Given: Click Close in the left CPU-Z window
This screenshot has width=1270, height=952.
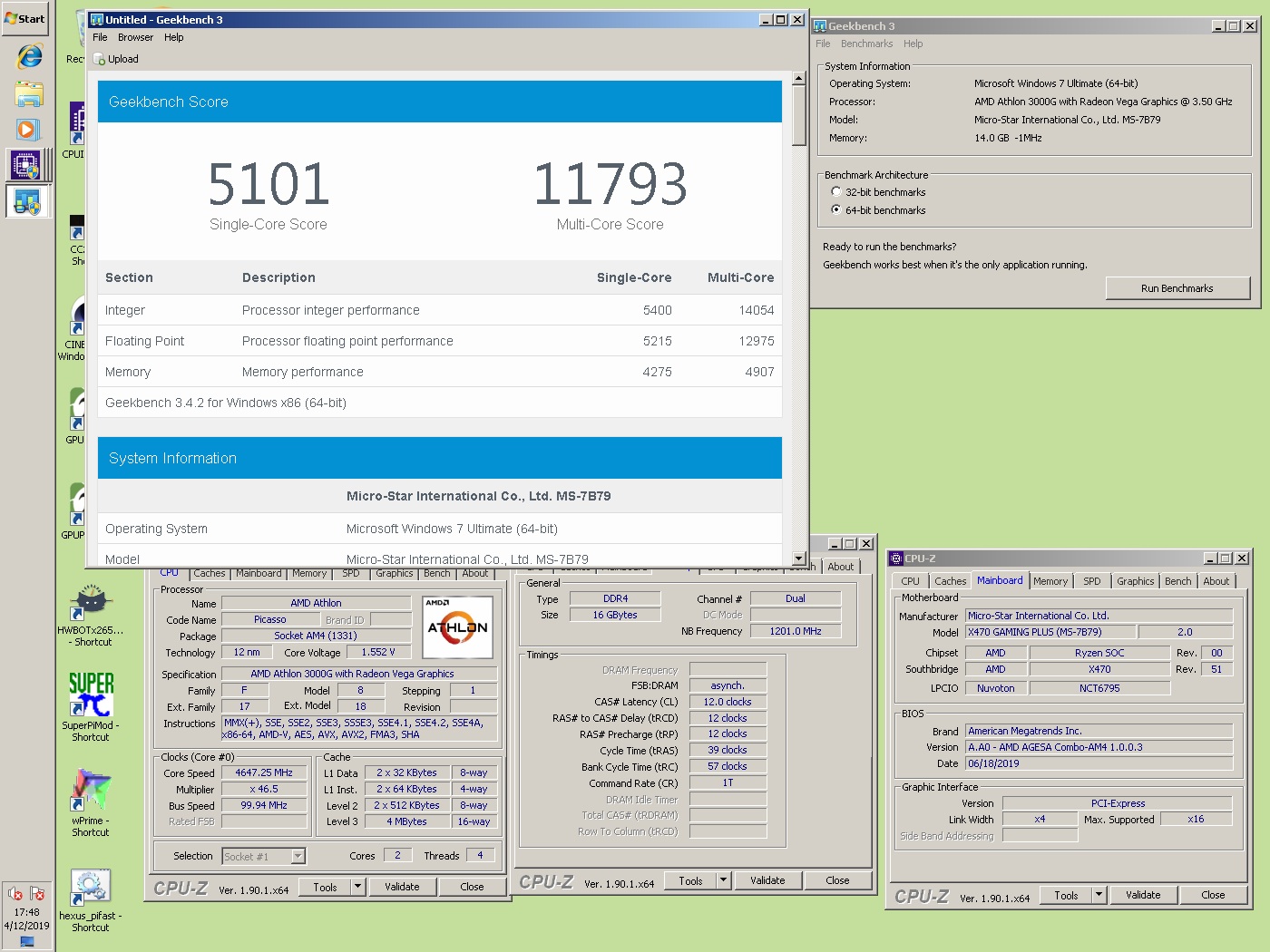Looking at the screenshot, I should tap(472, 887).
